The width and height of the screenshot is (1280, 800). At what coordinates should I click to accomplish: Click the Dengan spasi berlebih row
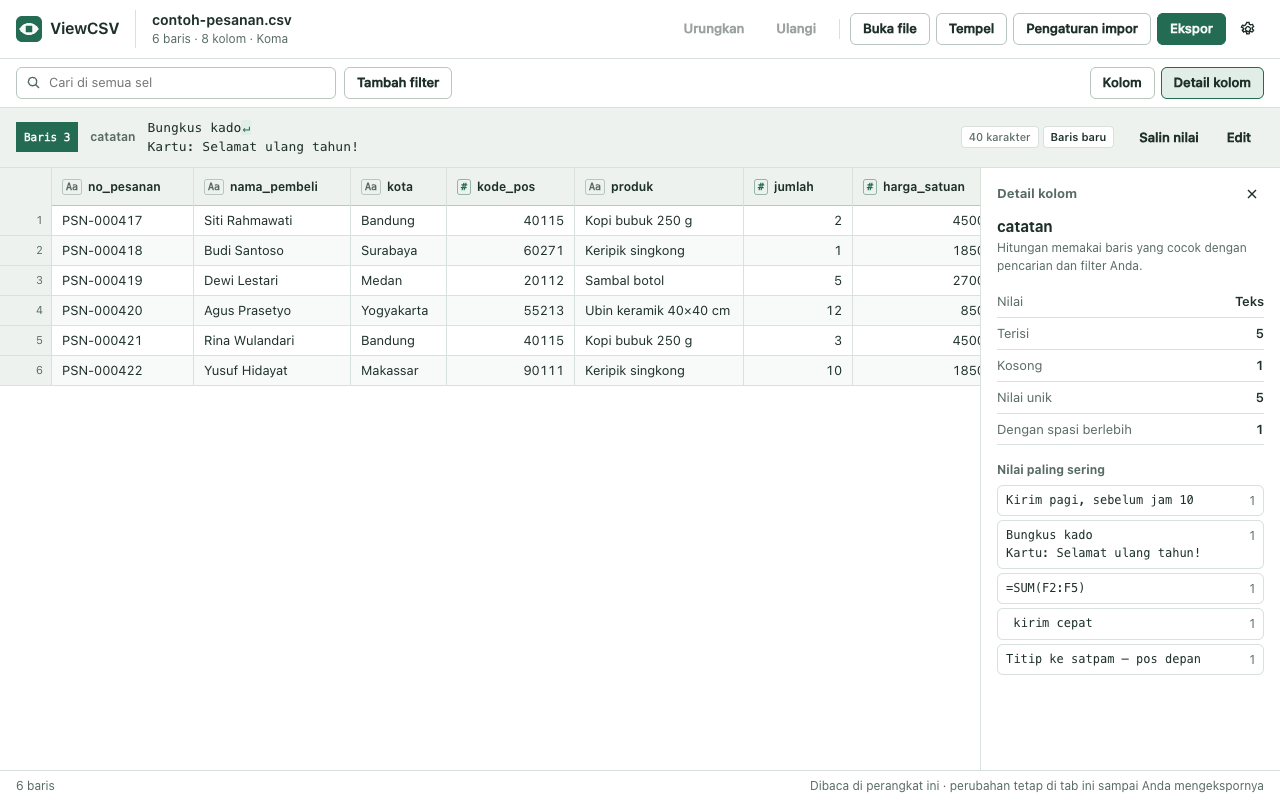(1130, 429)
